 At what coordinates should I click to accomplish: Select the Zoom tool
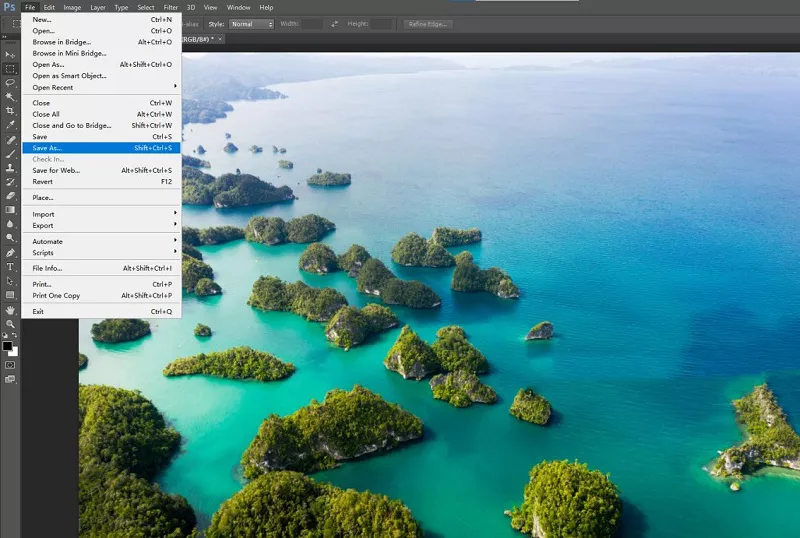tap(10, 324)
